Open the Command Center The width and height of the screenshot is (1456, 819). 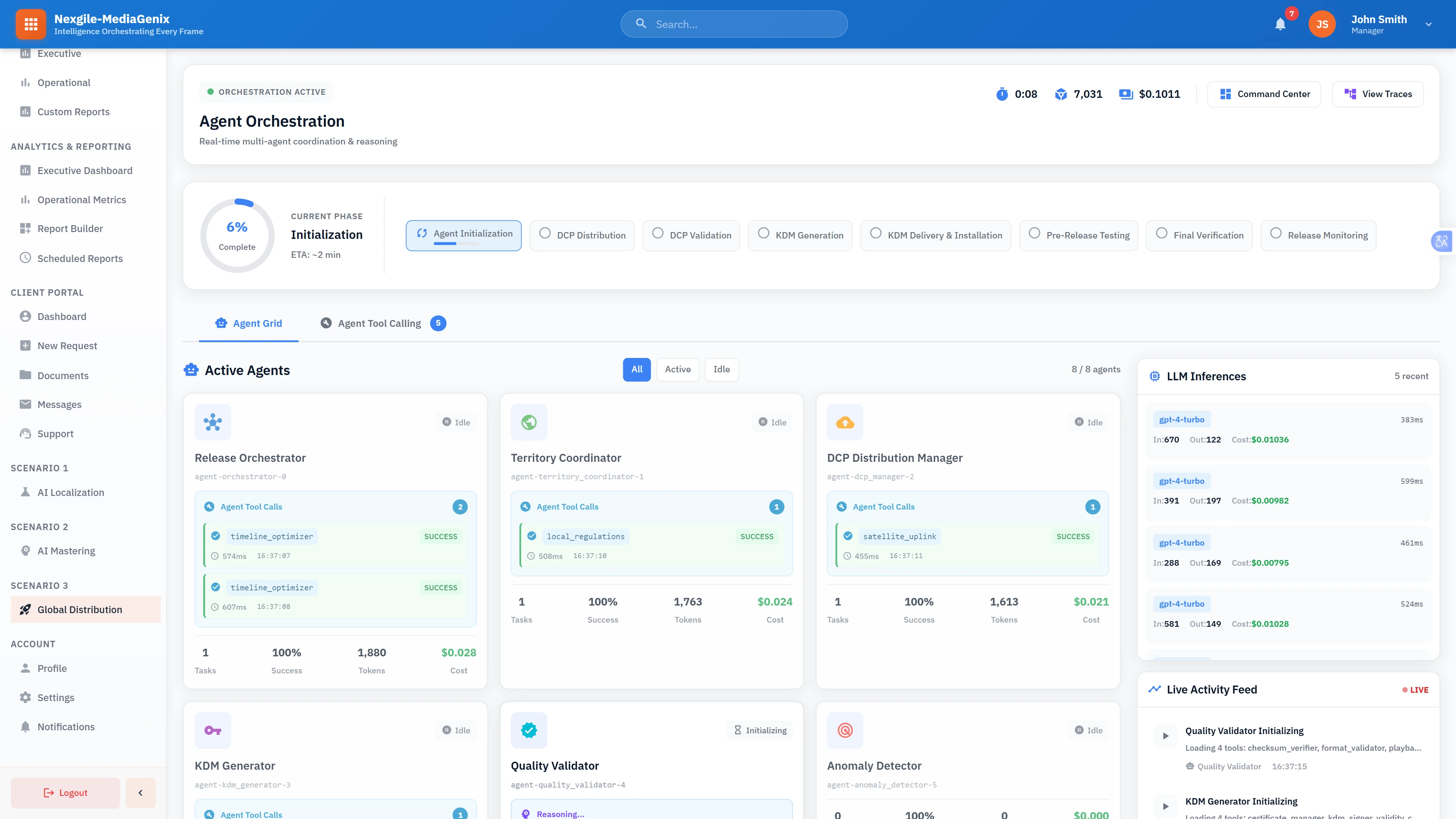(x=1265, y=94)
